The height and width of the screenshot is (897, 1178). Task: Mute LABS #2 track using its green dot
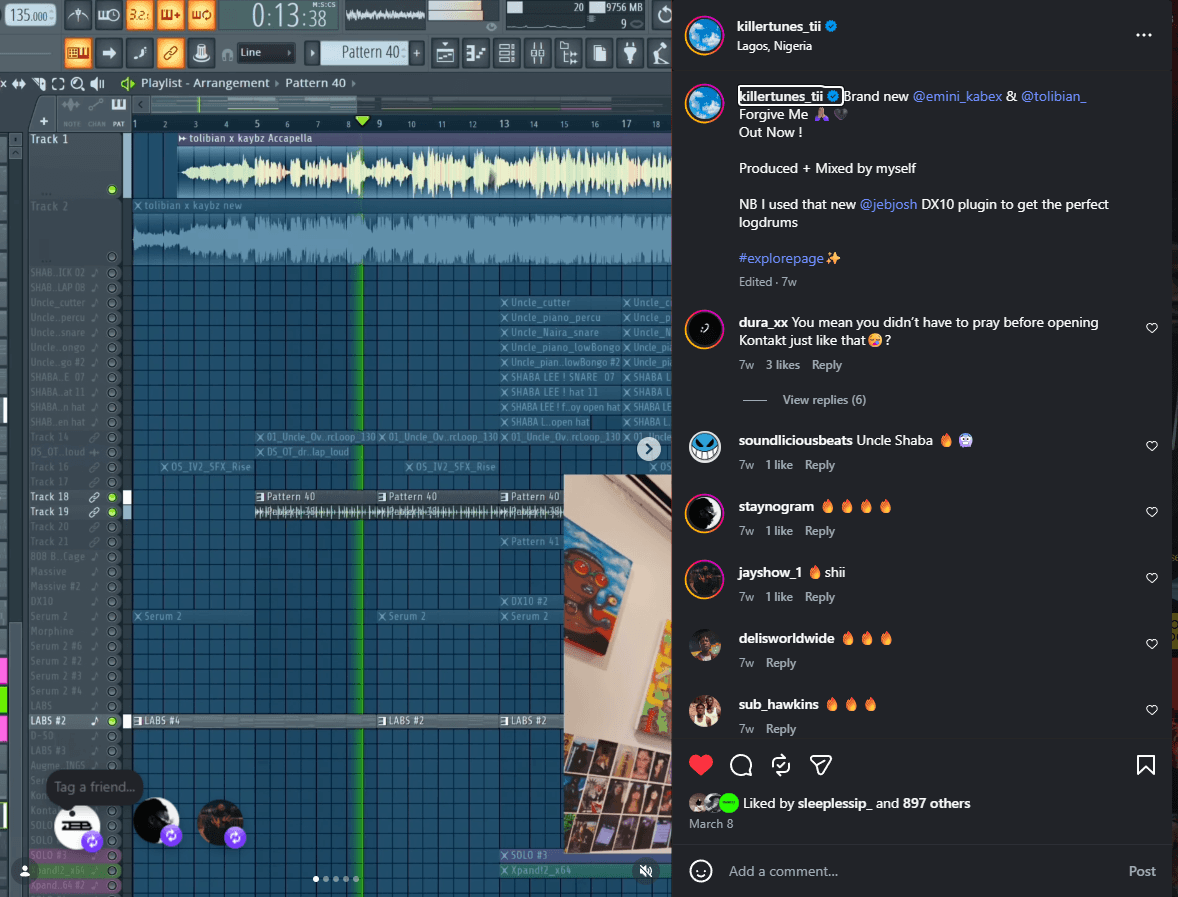point(112,720)
